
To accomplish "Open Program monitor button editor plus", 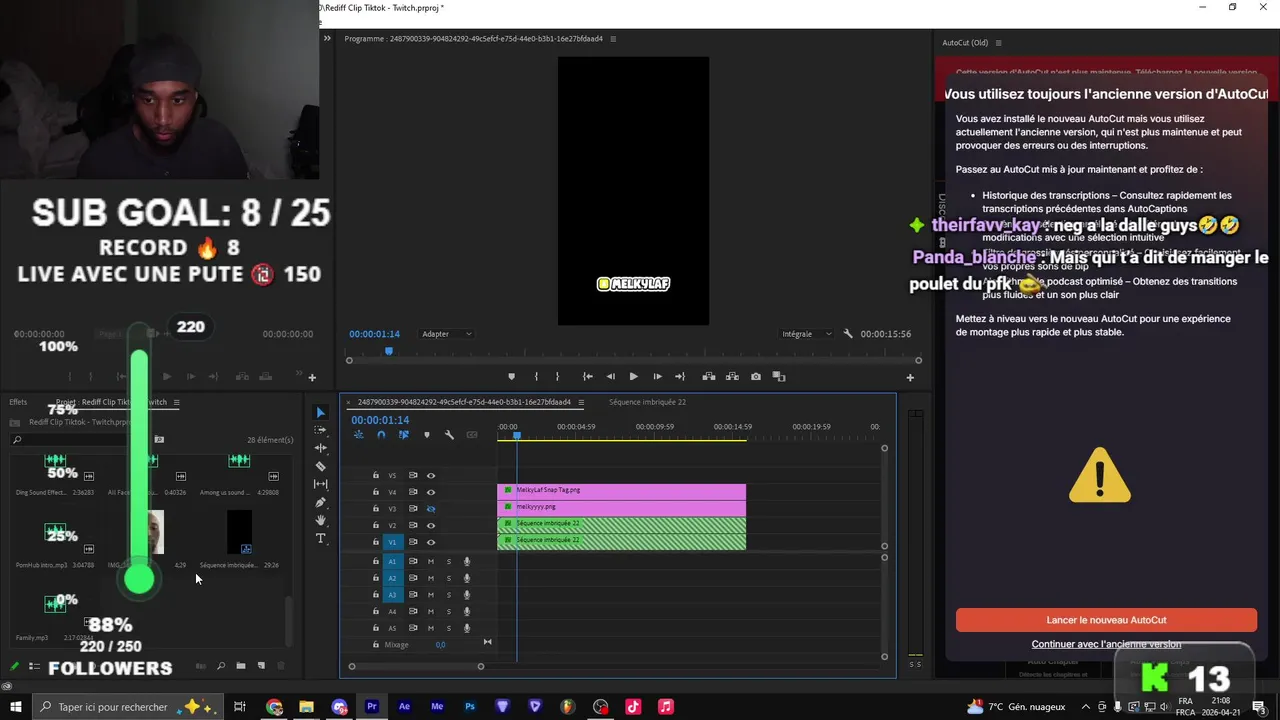I will tap(910, 377).
